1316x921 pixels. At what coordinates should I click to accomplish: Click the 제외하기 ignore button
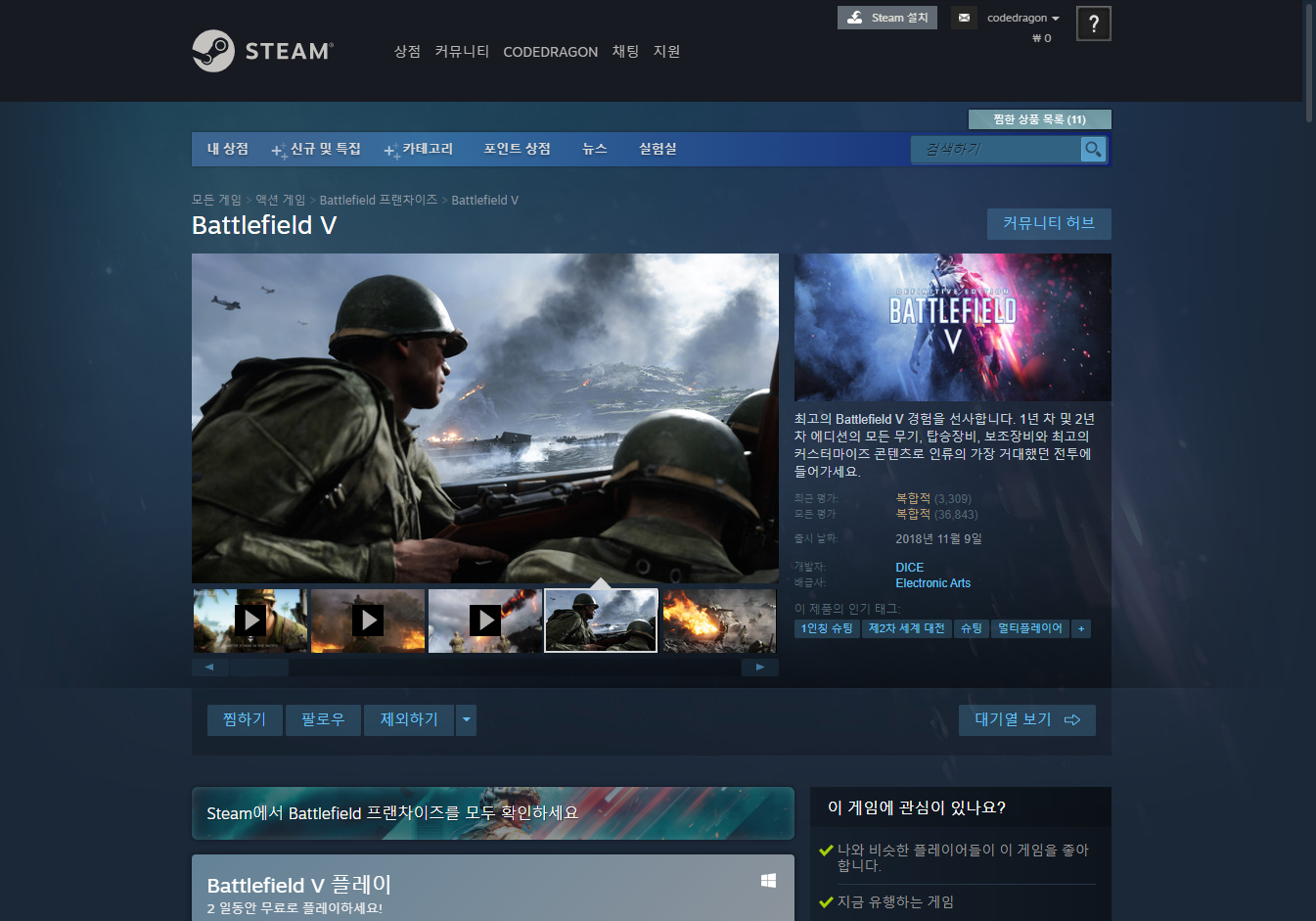[409, 719]
